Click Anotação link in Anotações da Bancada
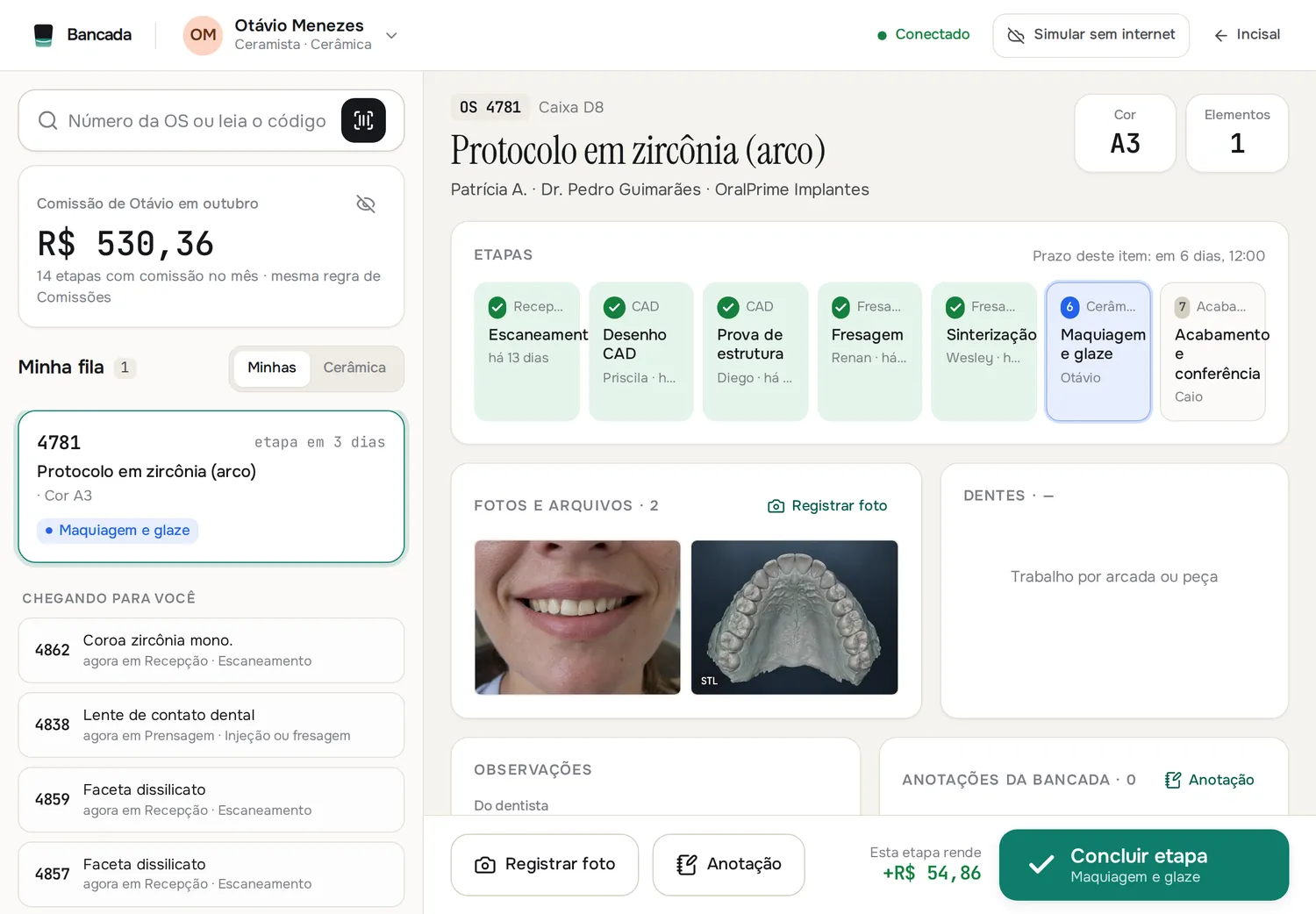1316x914 pixels. [1210, 780]
